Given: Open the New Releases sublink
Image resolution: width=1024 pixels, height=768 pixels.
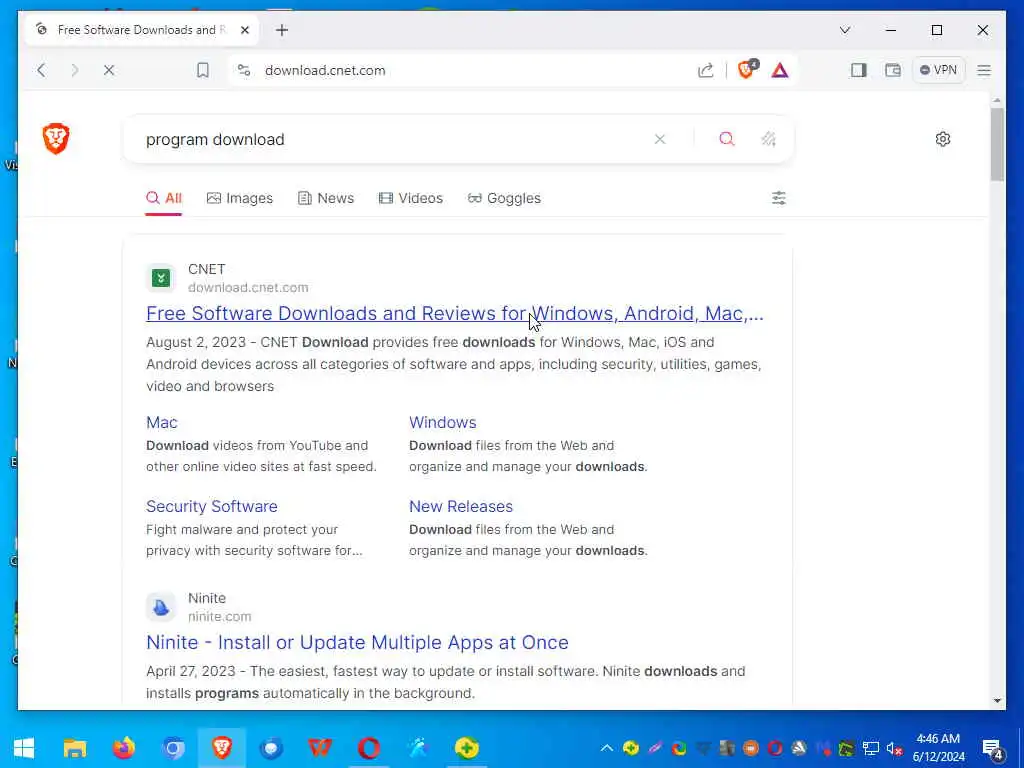Looking at the screenshot, I should 461,506.
